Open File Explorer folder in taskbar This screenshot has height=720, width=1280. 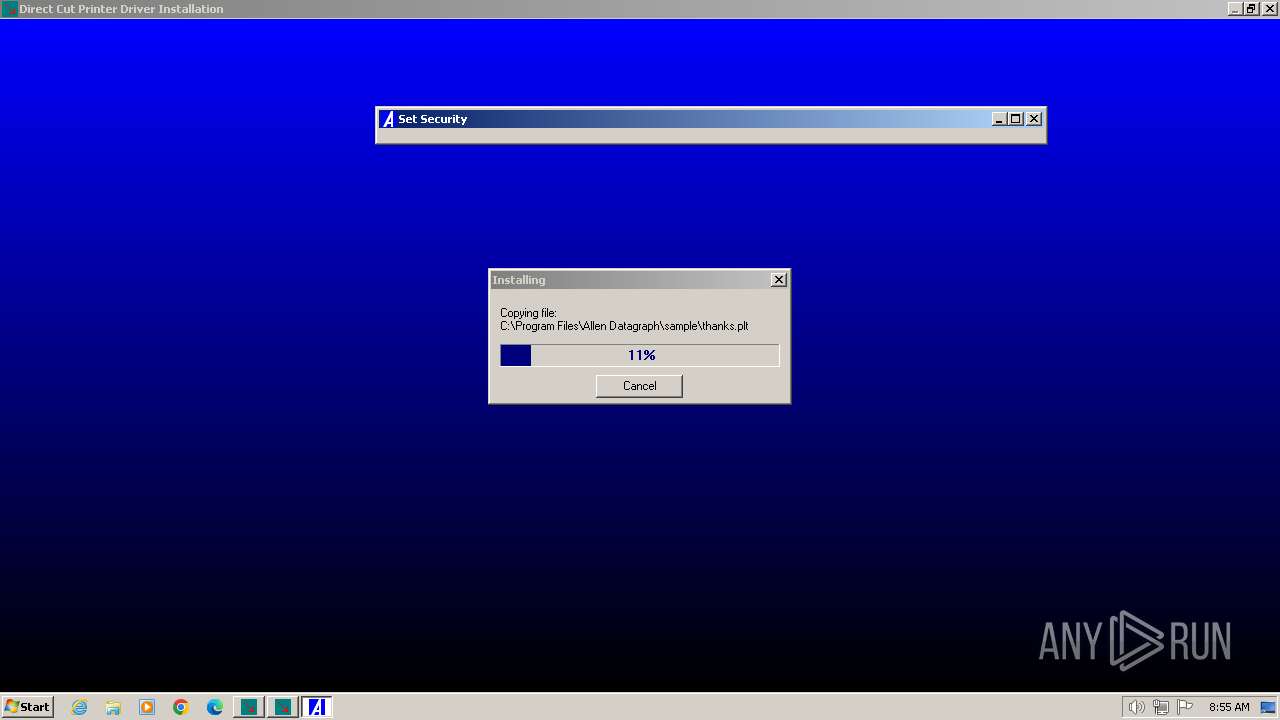coord(113,707)
